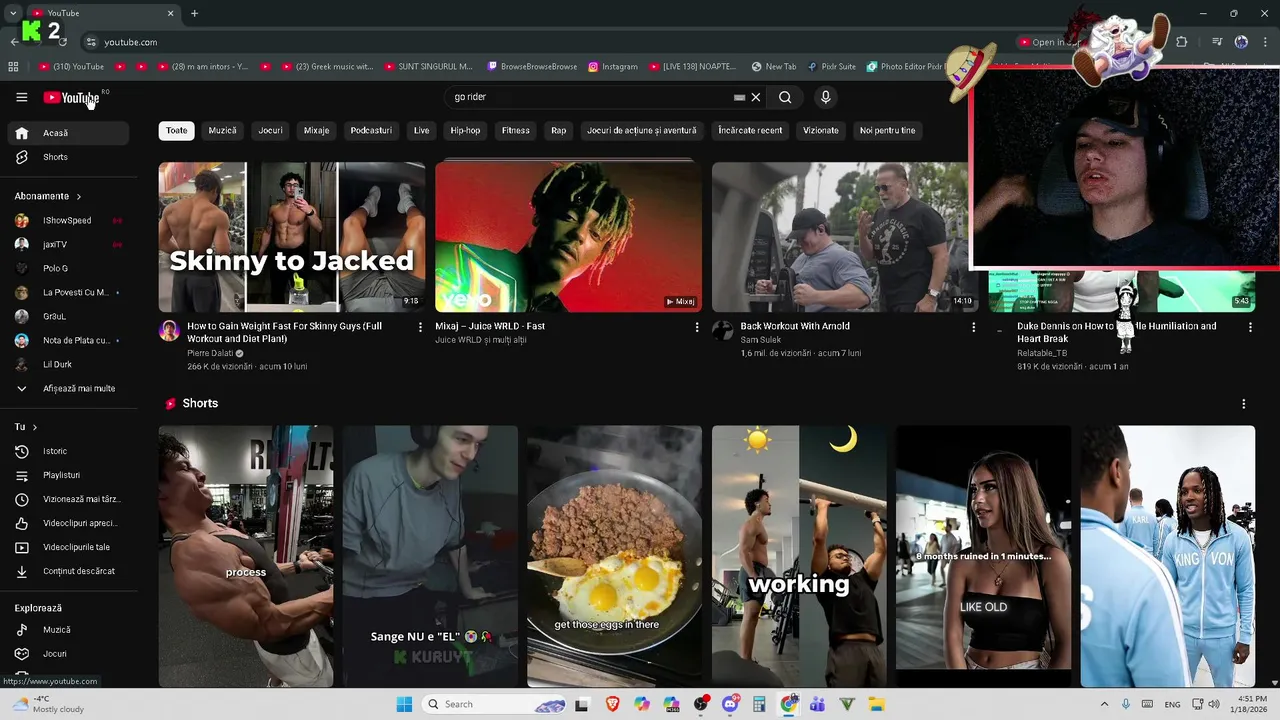1280x720 pixels.
Task: Click the search magnifier button
Action: 785,97
